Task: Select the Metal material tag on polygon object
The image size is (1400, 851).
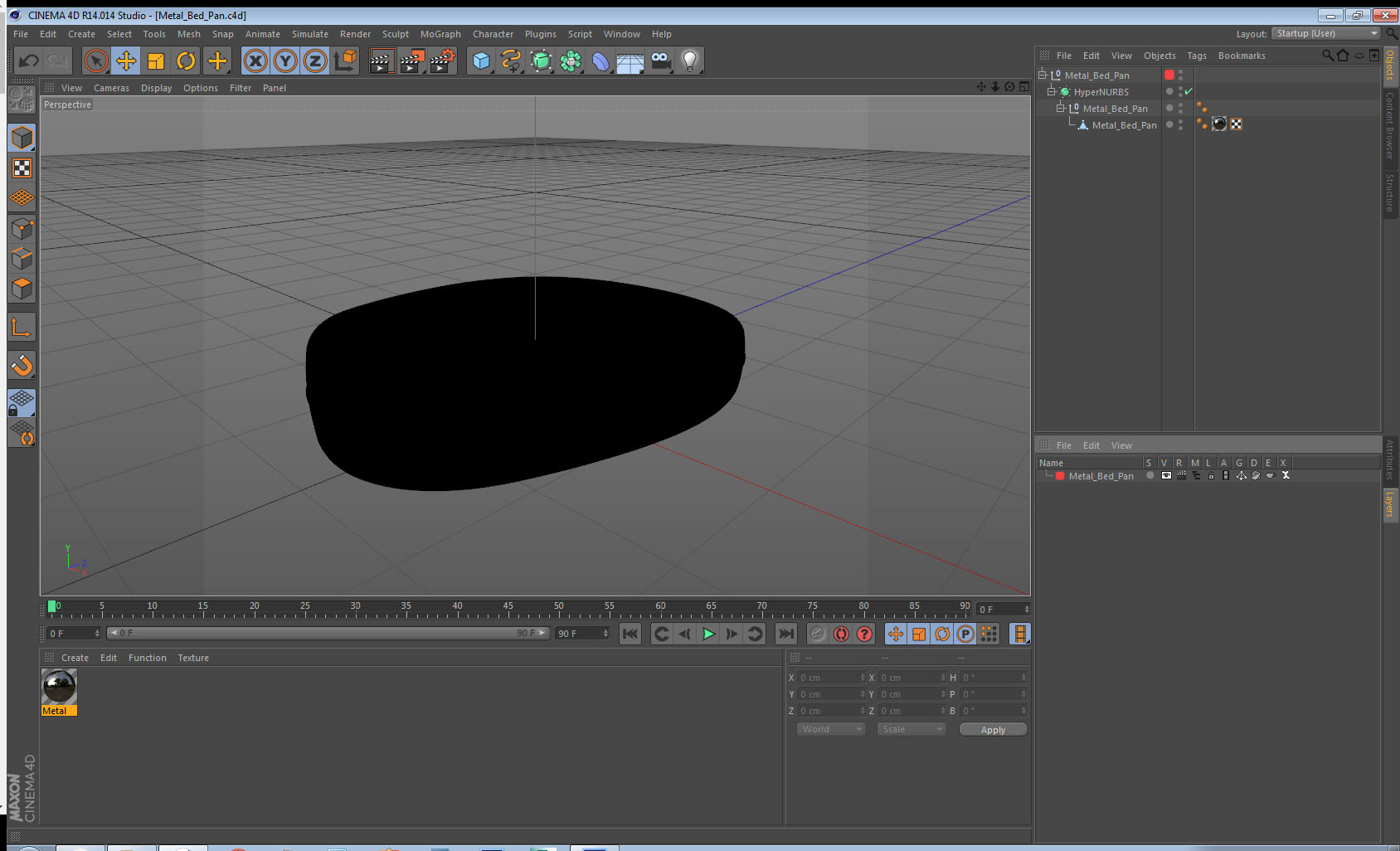Action: [1219, 124]
